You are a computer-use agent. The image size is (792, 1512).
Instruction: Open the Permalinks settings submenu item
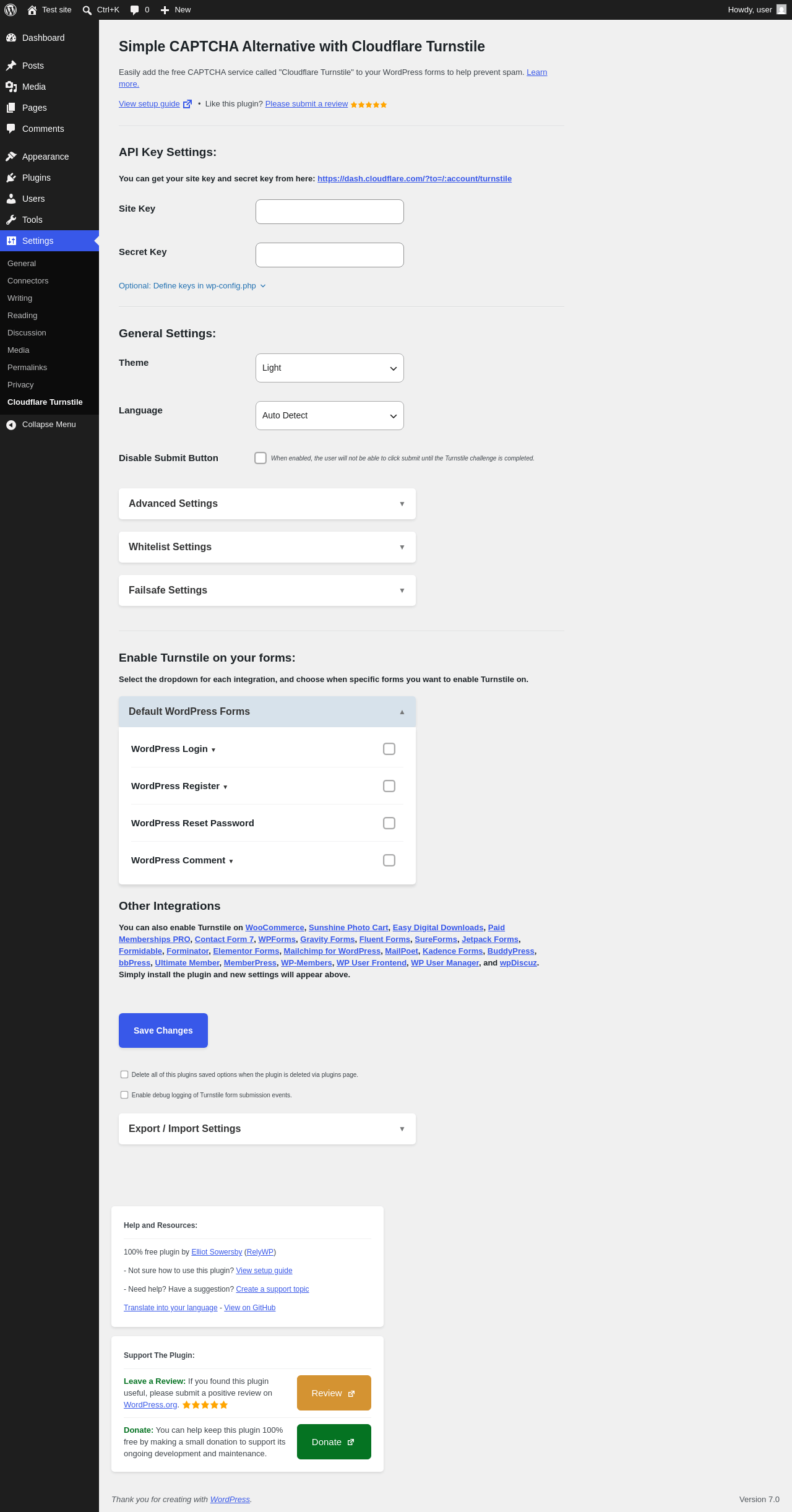click(27, 368)
